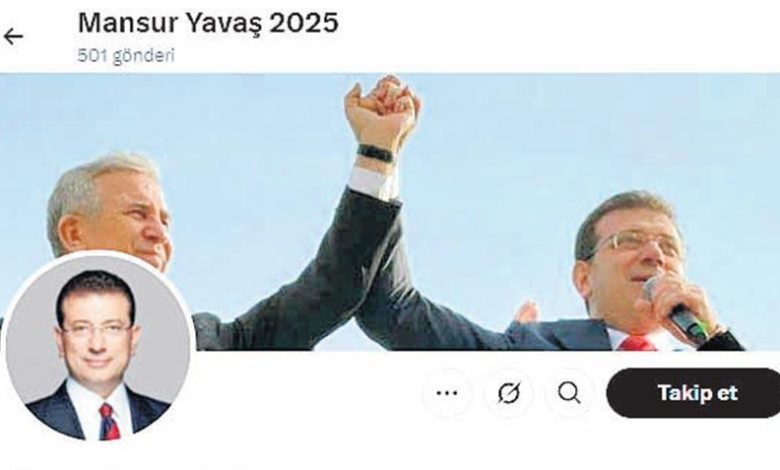
Task: Click the Mansur Yavaş 2025 header title
Action: pyautogui.click(x=208, y=22)
